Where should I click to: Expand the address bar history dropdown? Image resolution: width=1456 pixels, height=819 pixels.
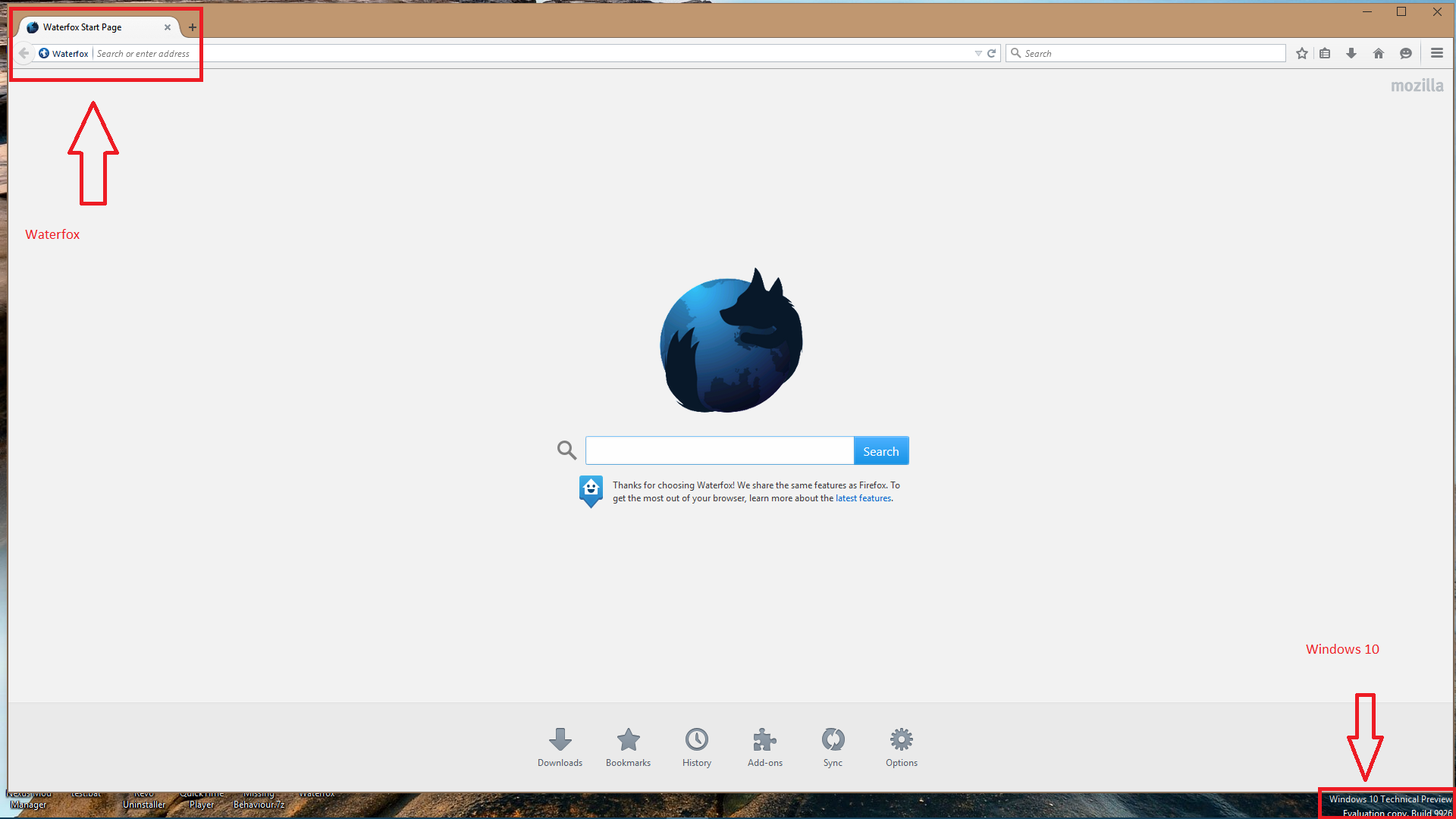pyautogui.click(x=978, y=53)
